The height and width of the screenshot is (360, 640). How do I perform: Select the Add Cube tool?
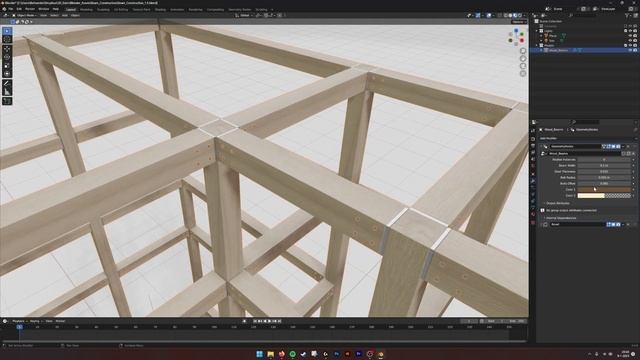[7, 101]
